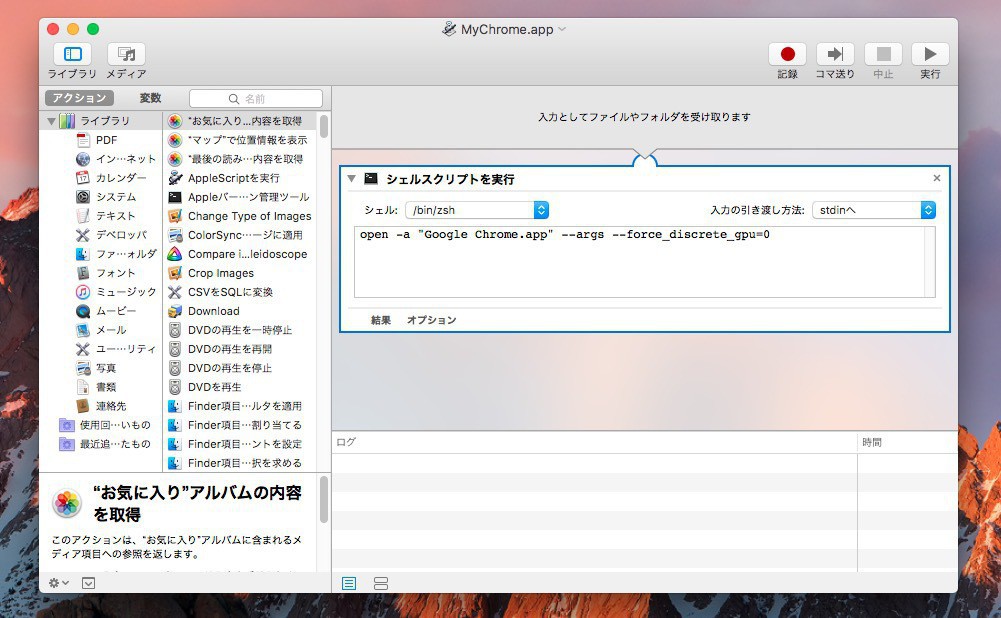The image size is (1001, 618).
Task: Open the 使用回…いもの smart folder
Action: click(105, 425)
